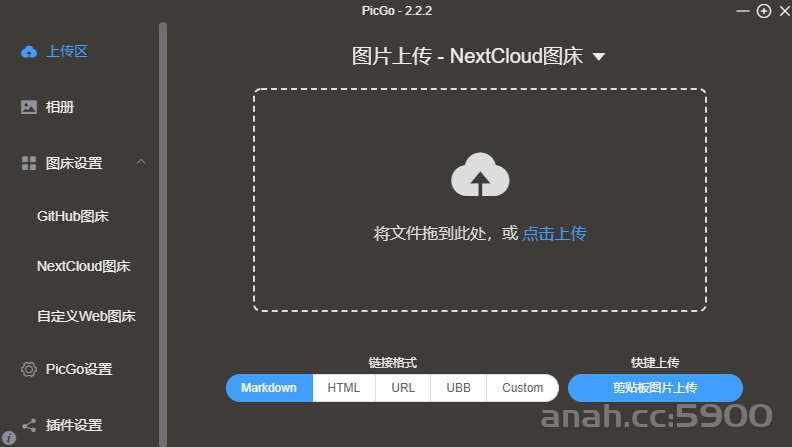Select URL link format
Viewport: 792px width, 447px height.
pyautogui.click(x=403, y=388)
